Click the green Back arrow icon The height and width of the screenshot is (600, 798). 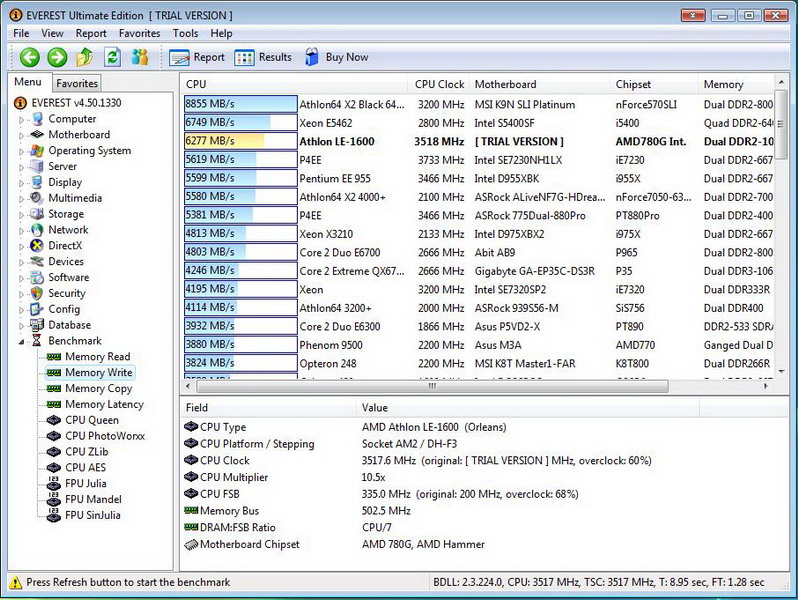(x=30, y=57)
